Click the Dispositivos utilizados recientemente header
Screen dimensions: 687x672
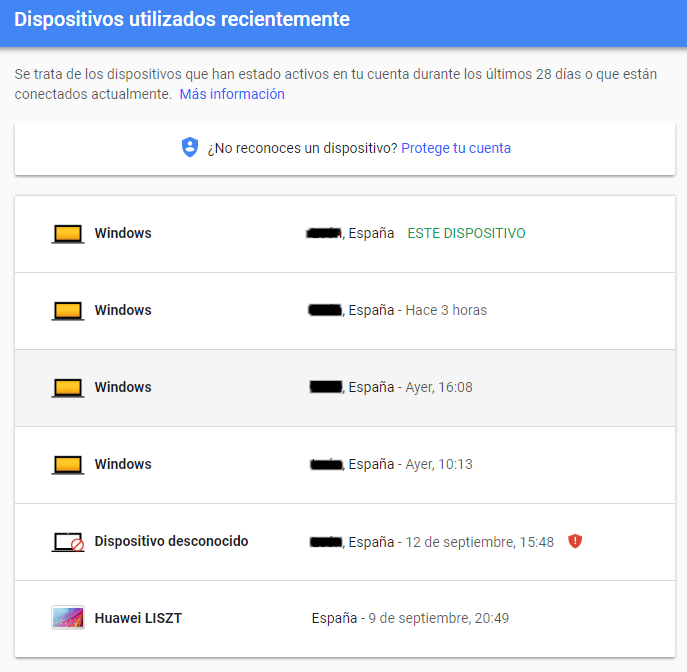(182, 19)
